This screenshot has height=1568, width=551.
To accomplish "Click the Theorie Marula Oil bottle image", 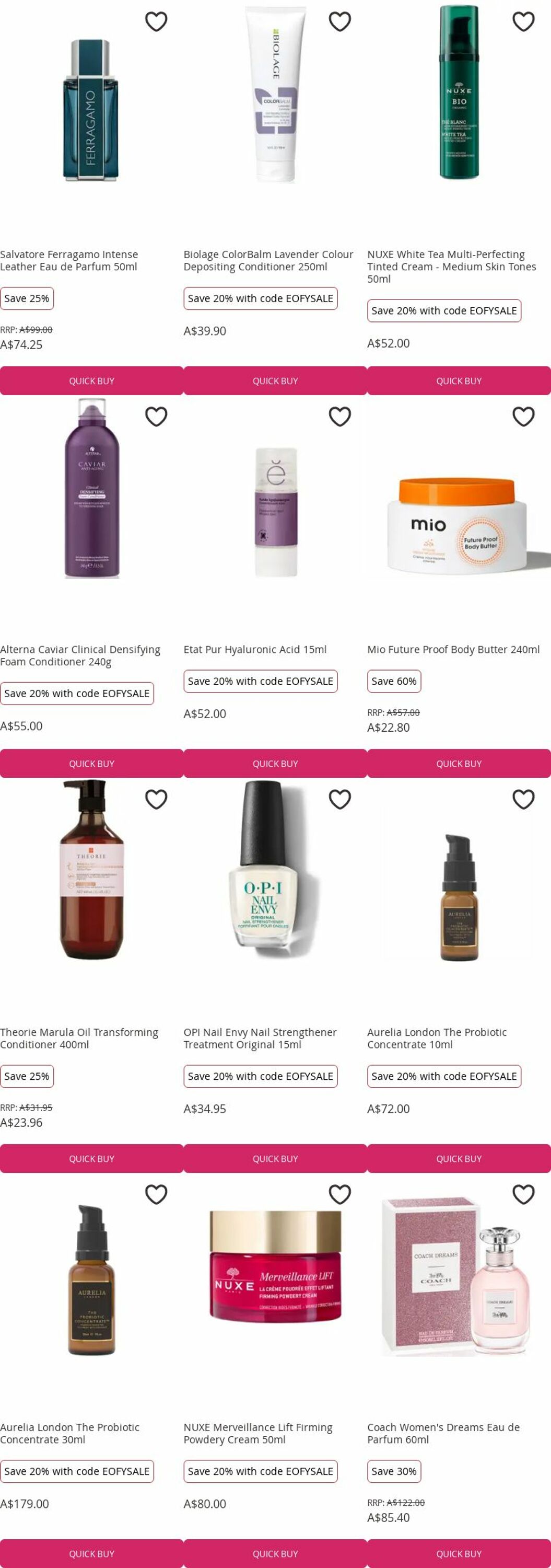I will [92, 870].
